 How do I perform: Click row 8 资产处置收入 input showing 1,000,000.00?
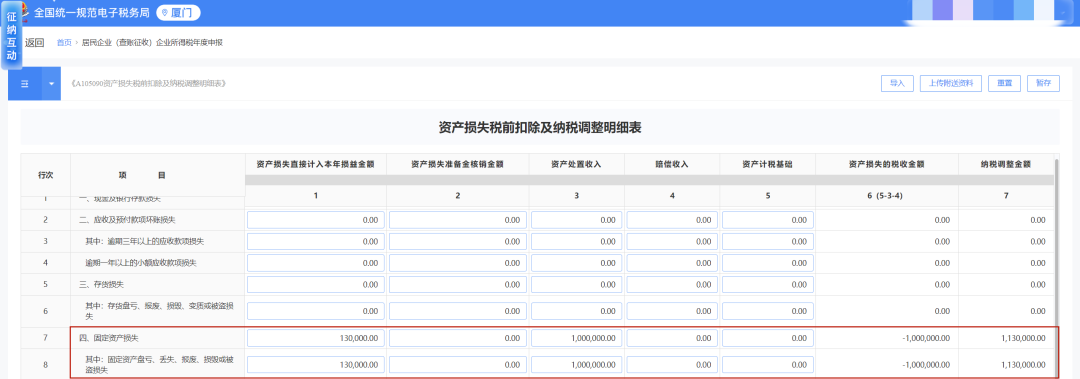point(577,364)
